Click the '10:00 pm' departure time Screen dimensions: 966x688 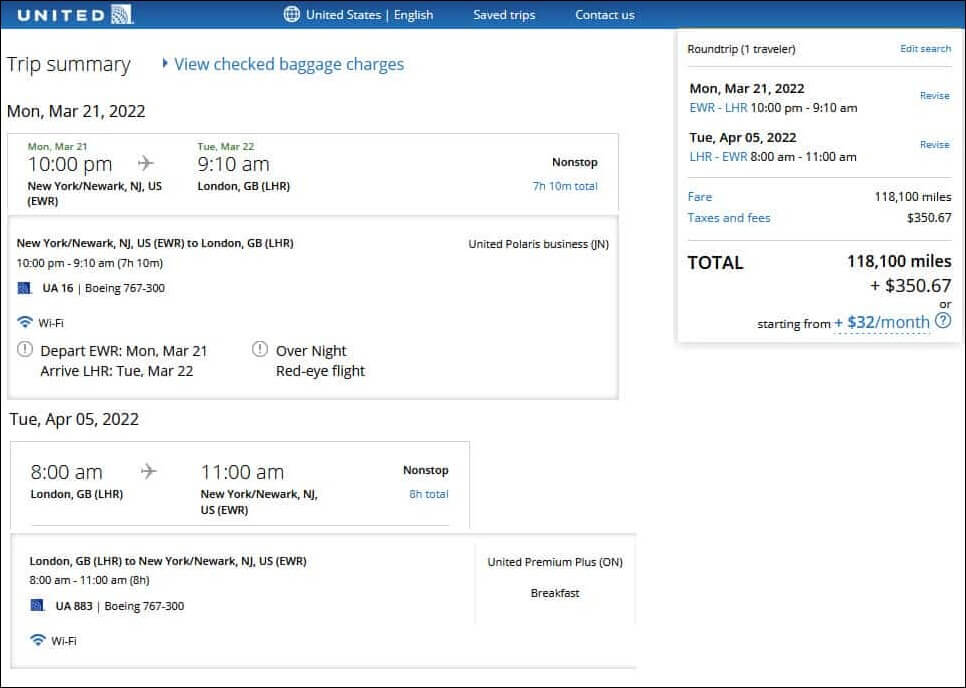[70, 164]
